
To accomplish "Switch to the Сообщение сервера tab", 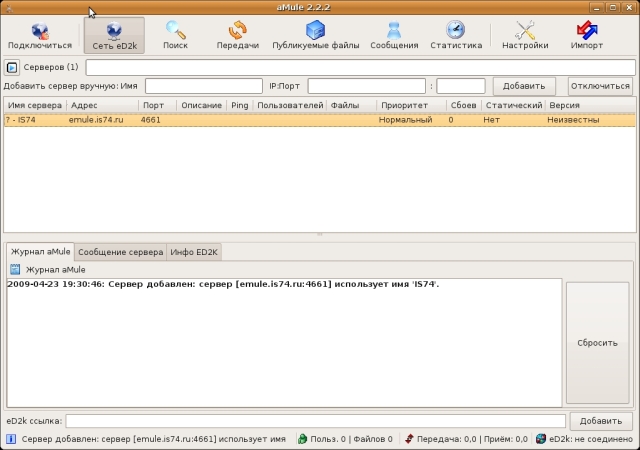I will coord(120,252).
